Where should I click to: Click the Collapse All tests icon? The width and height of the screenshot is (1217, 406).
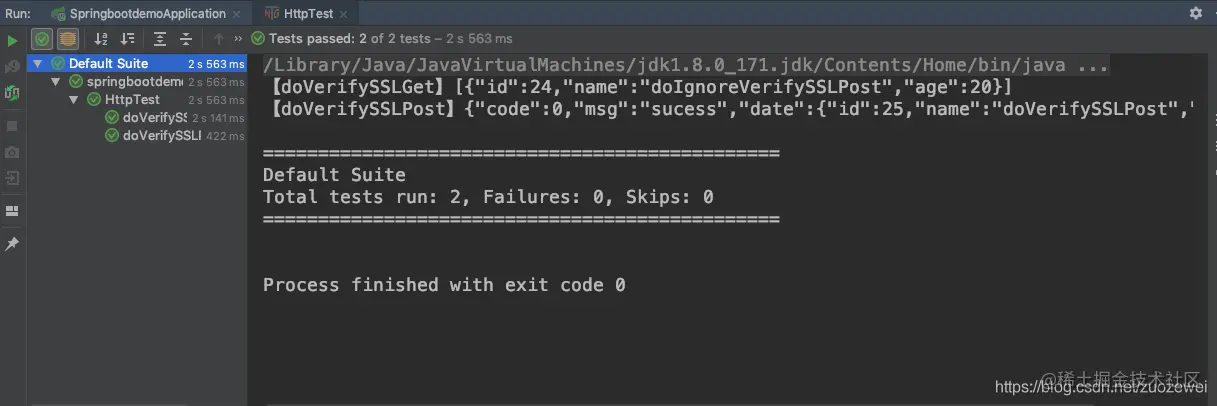coord(186,39)
